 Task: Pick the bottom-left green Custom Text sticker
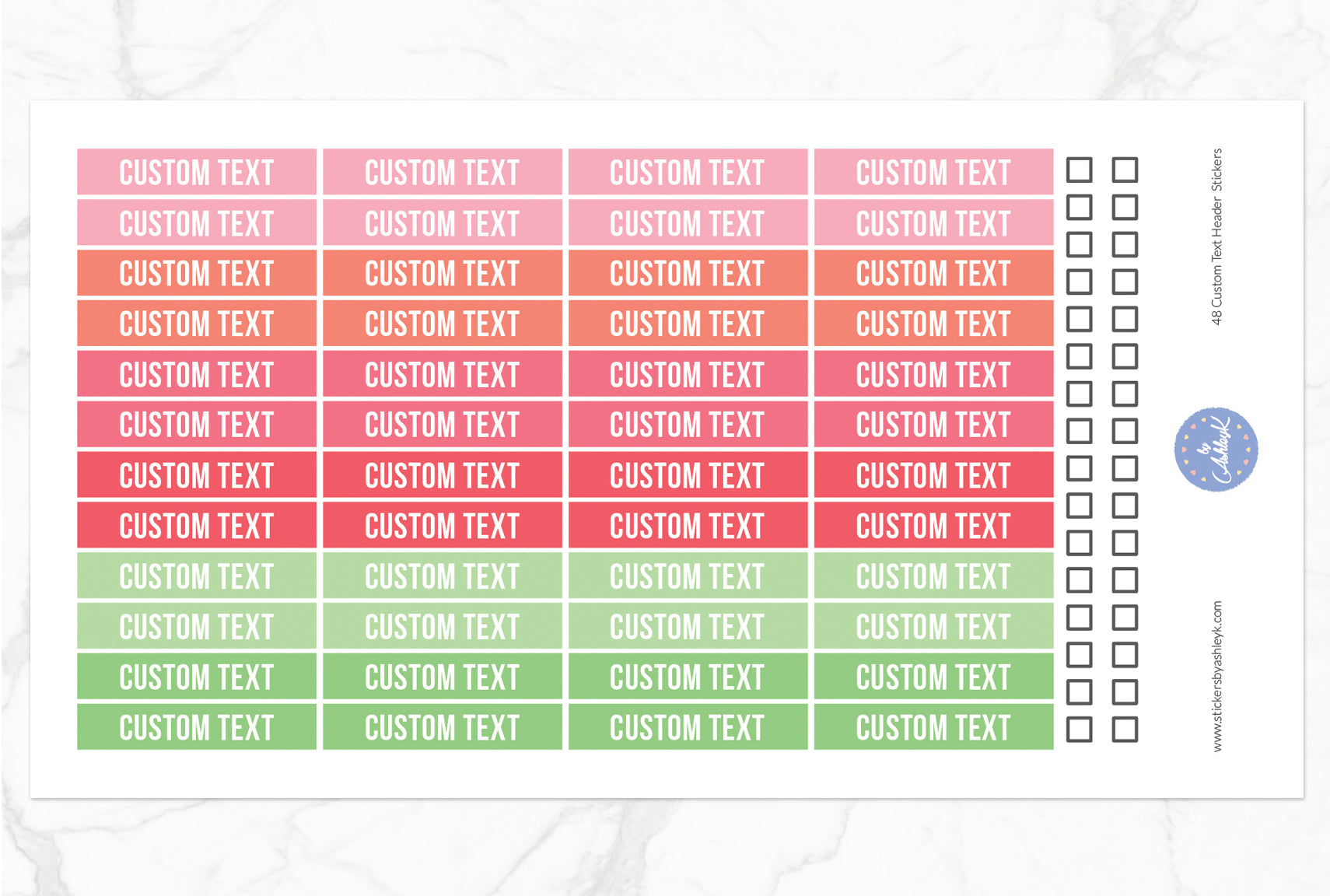click(x=197, y=727)
